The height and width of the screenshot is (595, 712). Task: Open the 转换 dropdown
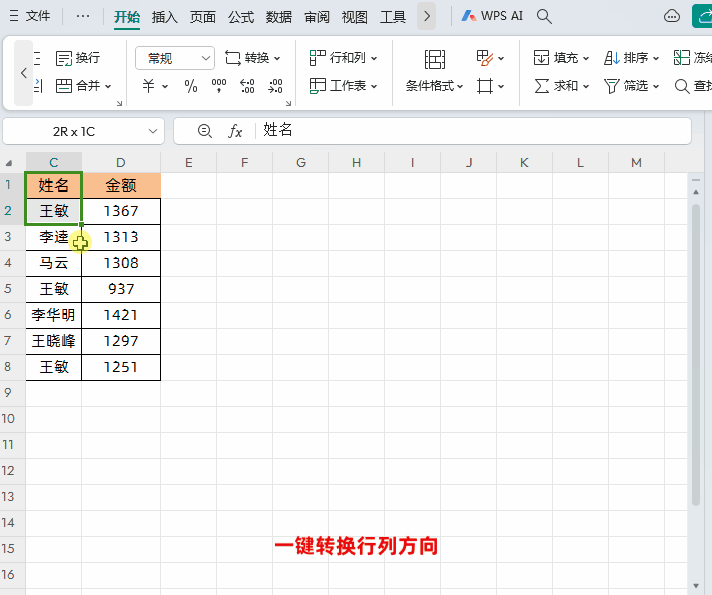tap(253, 58)
